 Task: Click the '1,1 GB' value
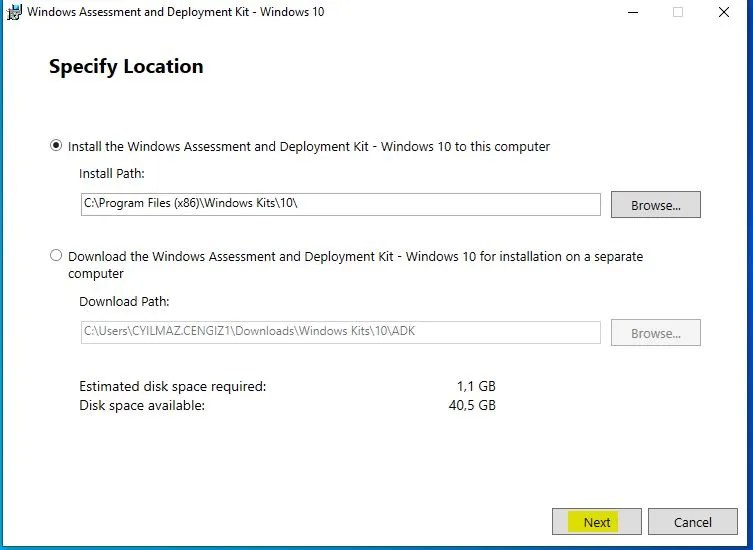pyautogui.click(x=476, y=386)
